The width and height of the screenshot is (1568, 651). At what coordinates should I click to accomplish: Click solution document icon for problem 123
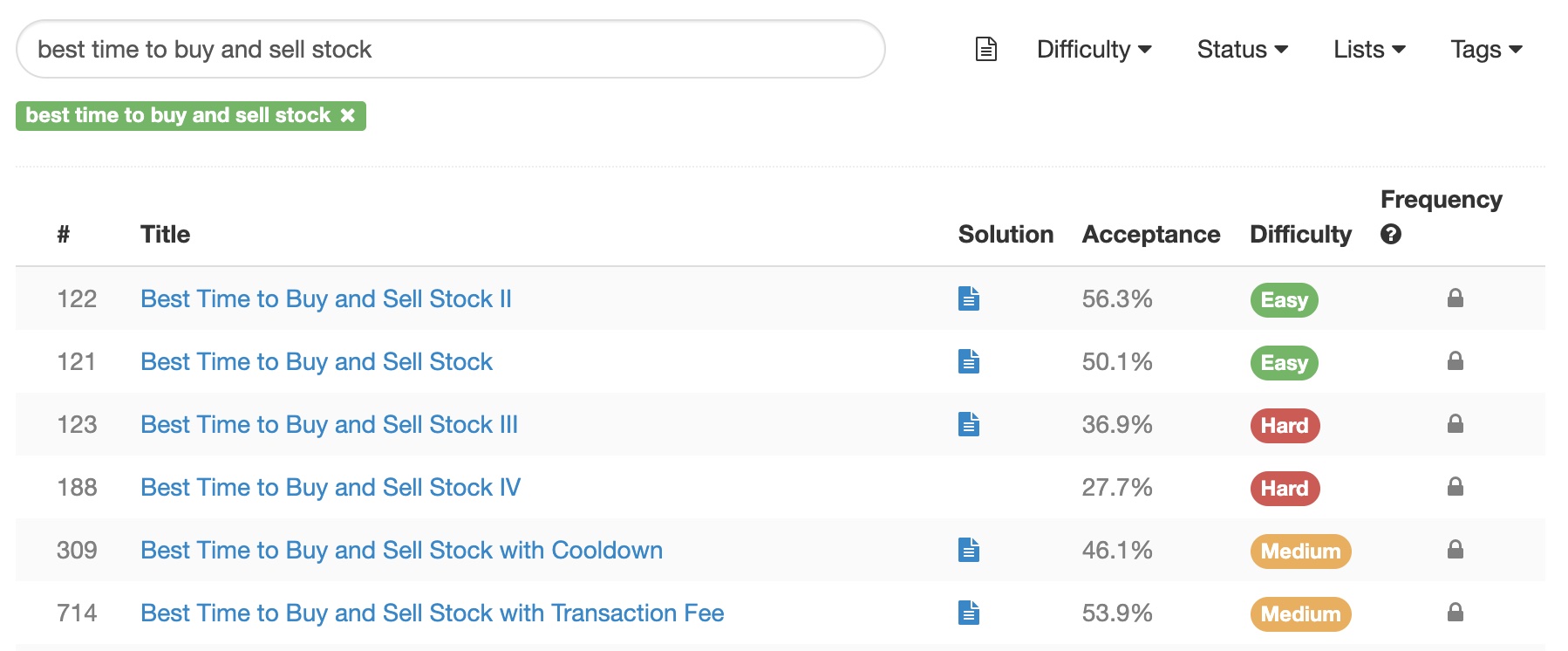point(968,424)
